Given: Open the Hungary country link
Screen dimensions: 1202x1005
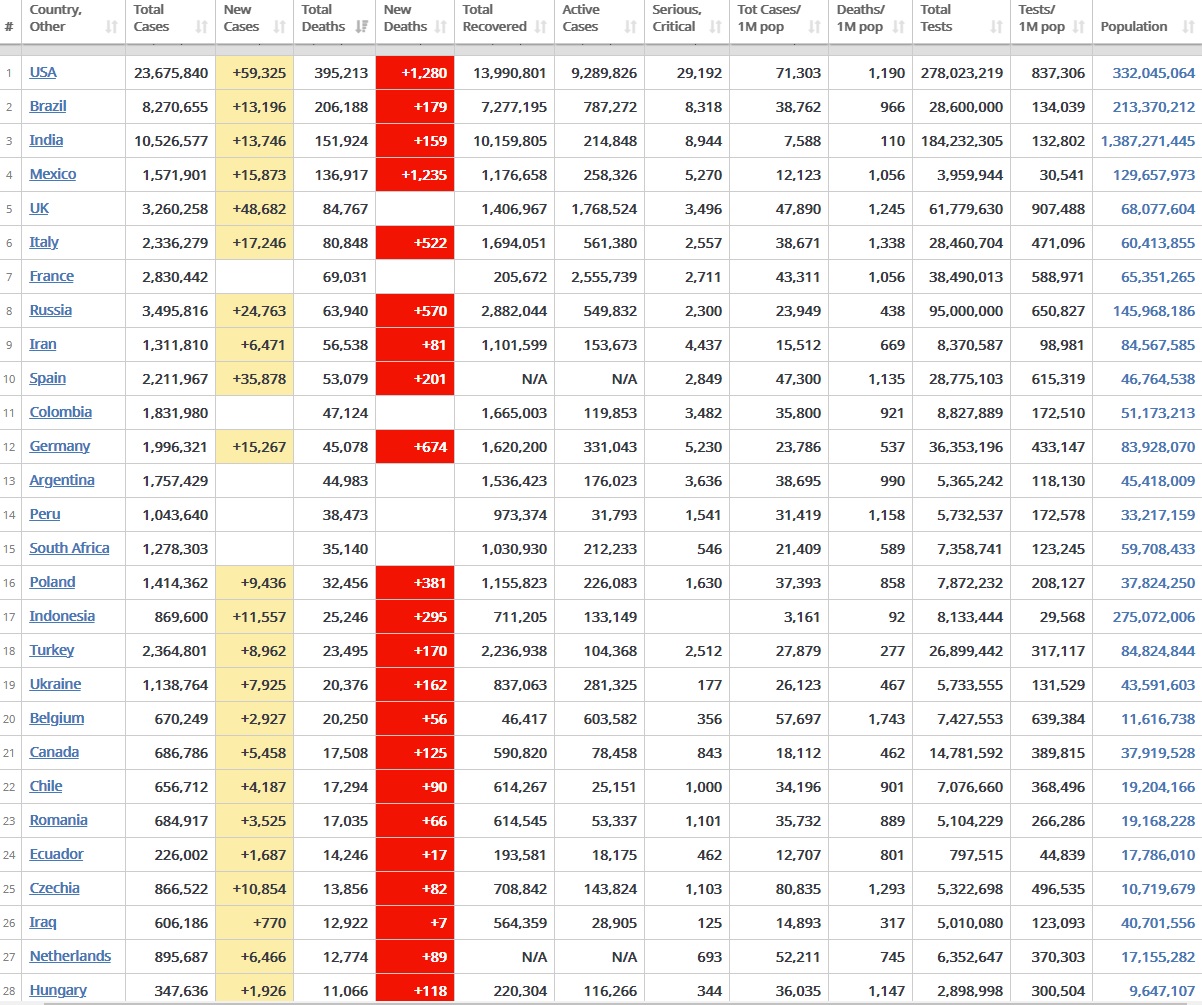Looking at the screenshot, I should coord(58,990).
